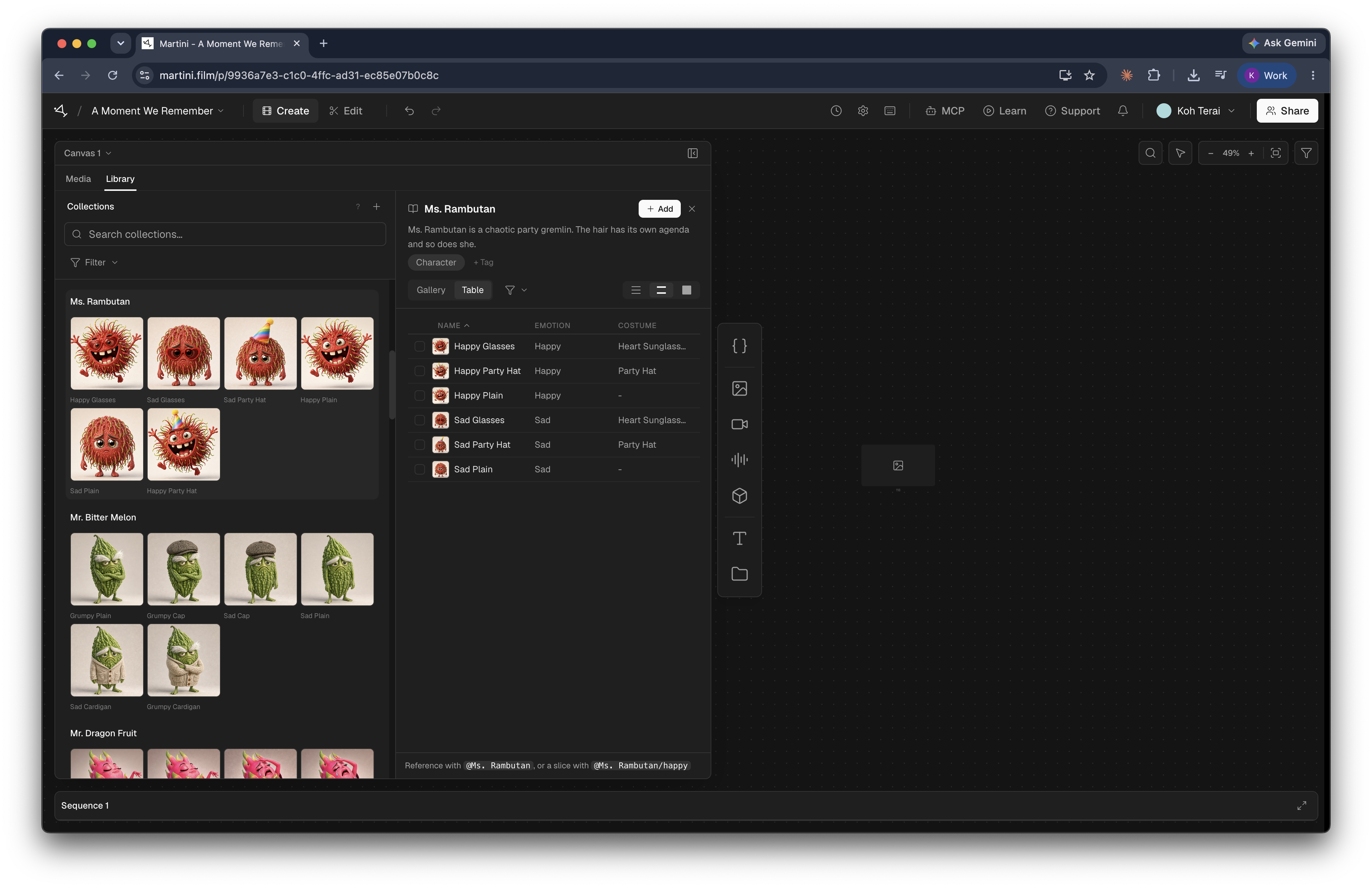Viewport: 1372px width, 888px height.
Task: Click the Search collections field
Action: point(225,234)
